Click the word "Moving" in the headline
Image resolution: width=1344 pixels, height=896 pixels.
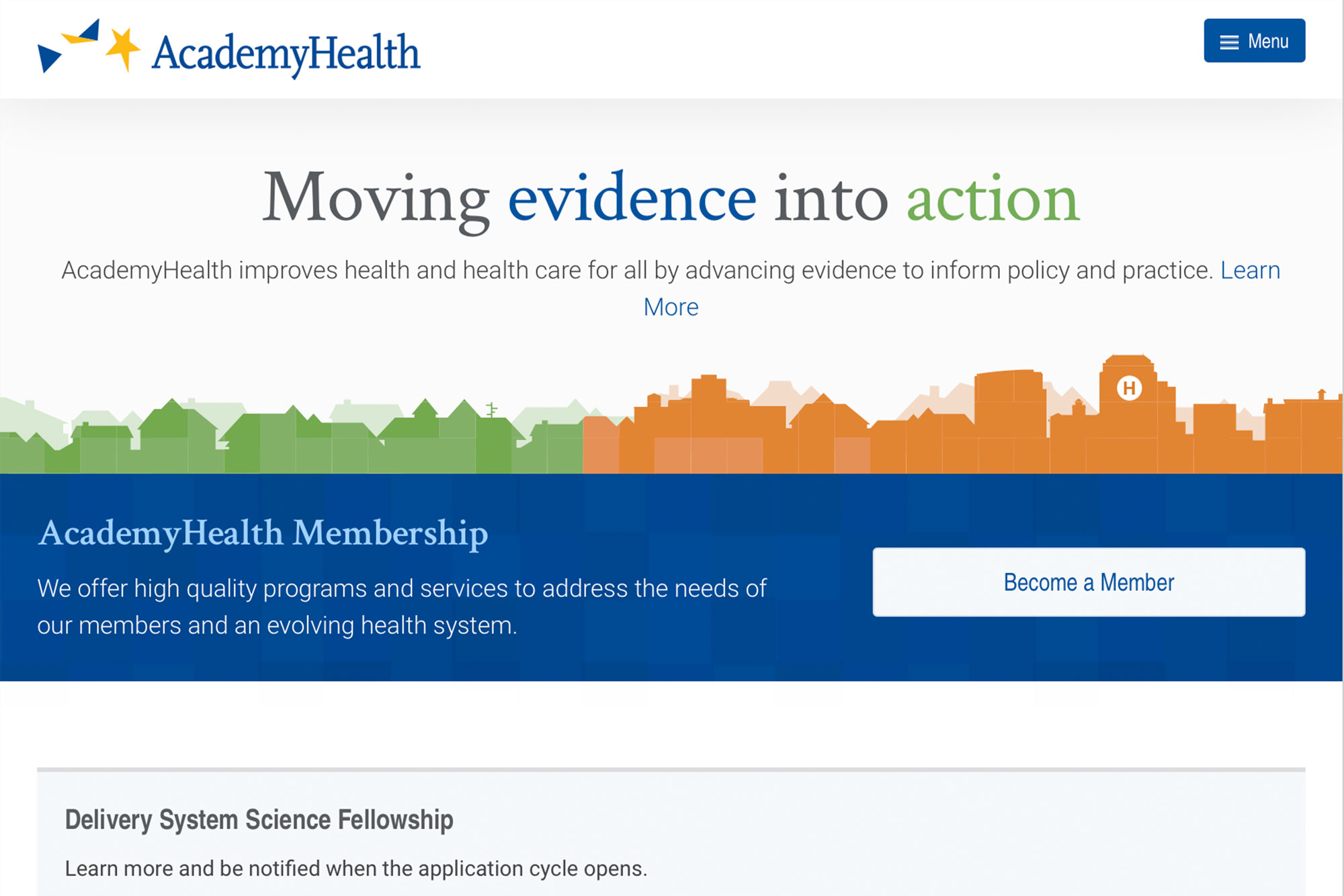[376, 198]
